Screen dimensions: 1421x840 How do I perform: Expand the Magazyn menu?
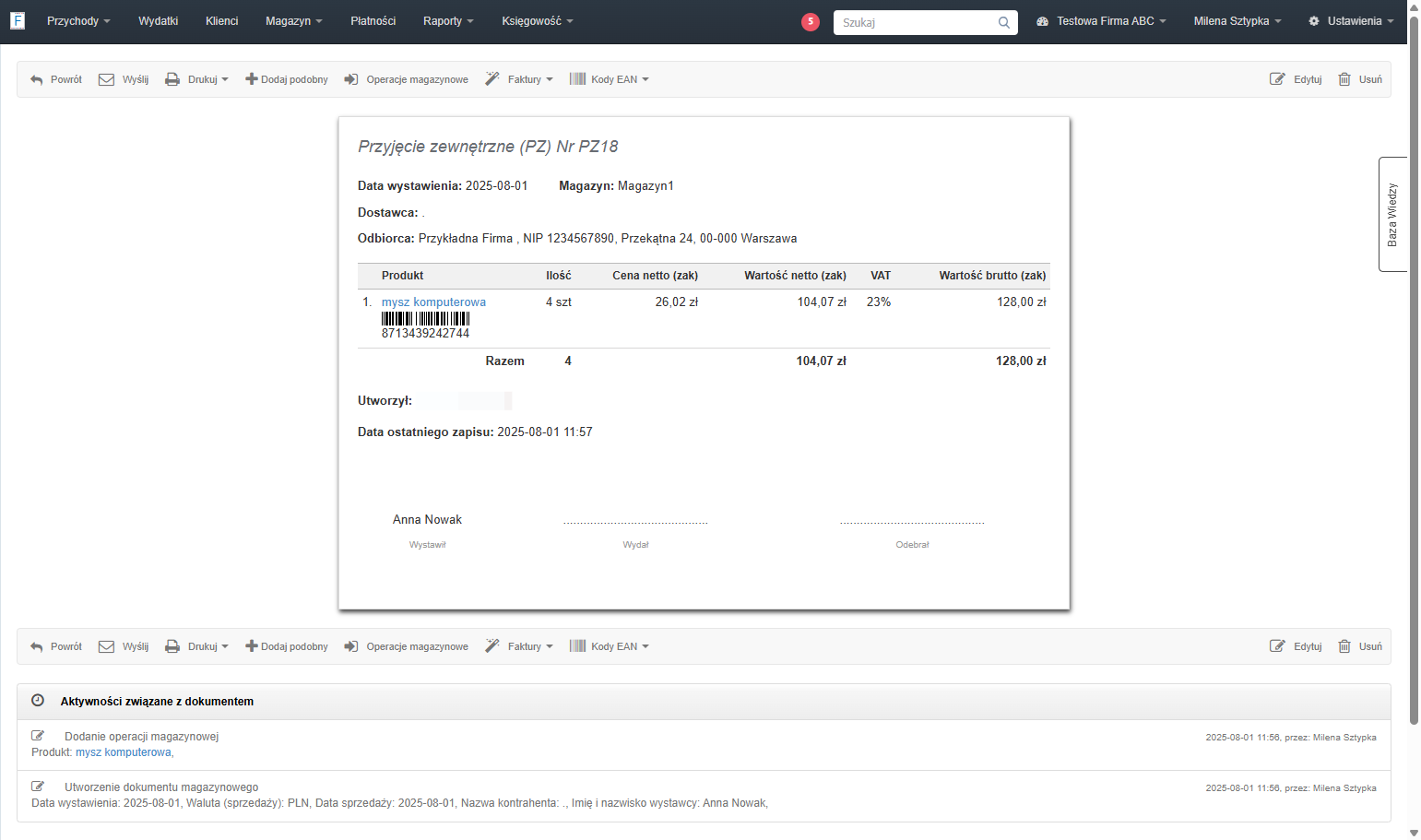click(x=294, y=21)
